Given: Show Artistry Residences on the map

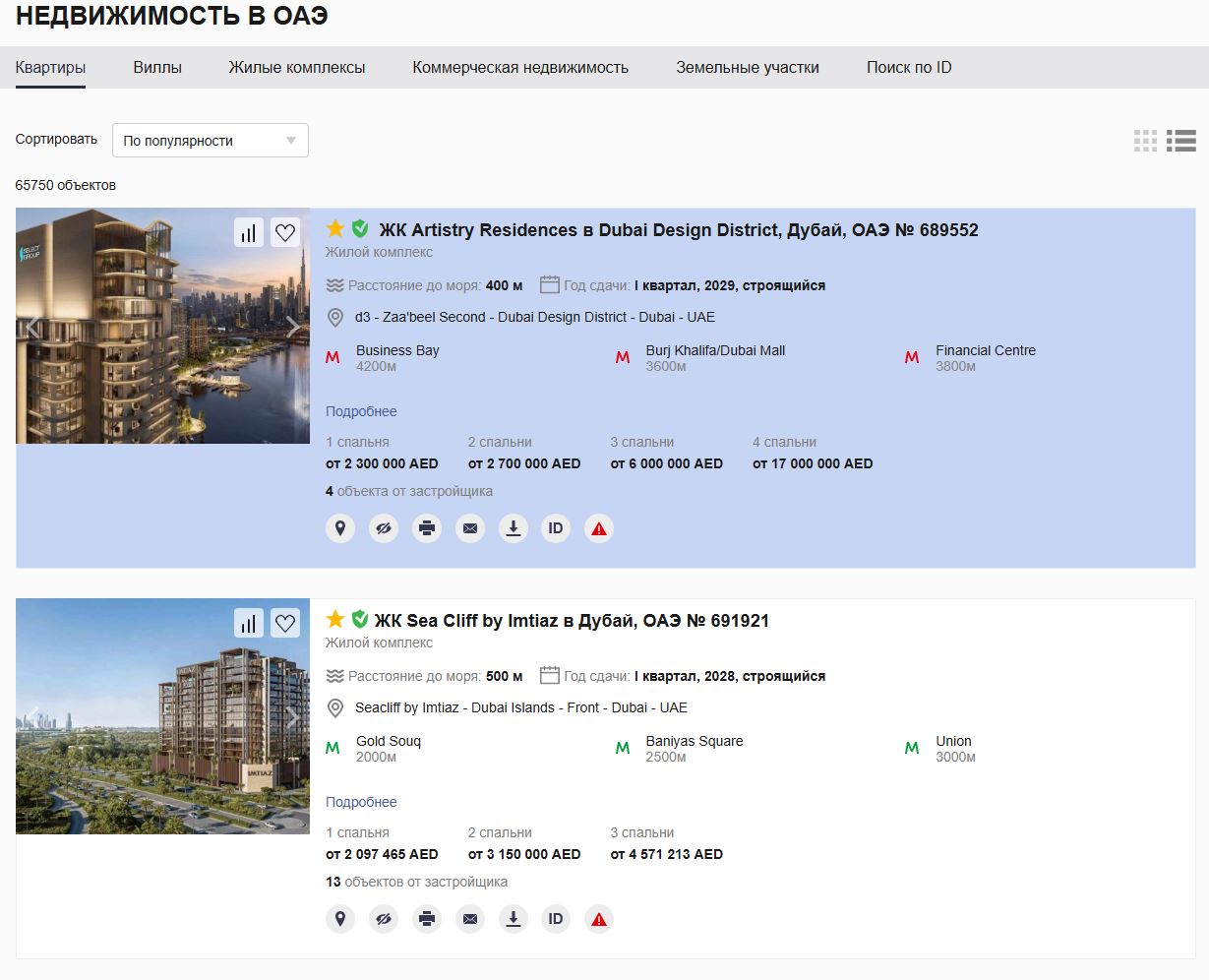Looking at the screenshot, I should 340,528.
